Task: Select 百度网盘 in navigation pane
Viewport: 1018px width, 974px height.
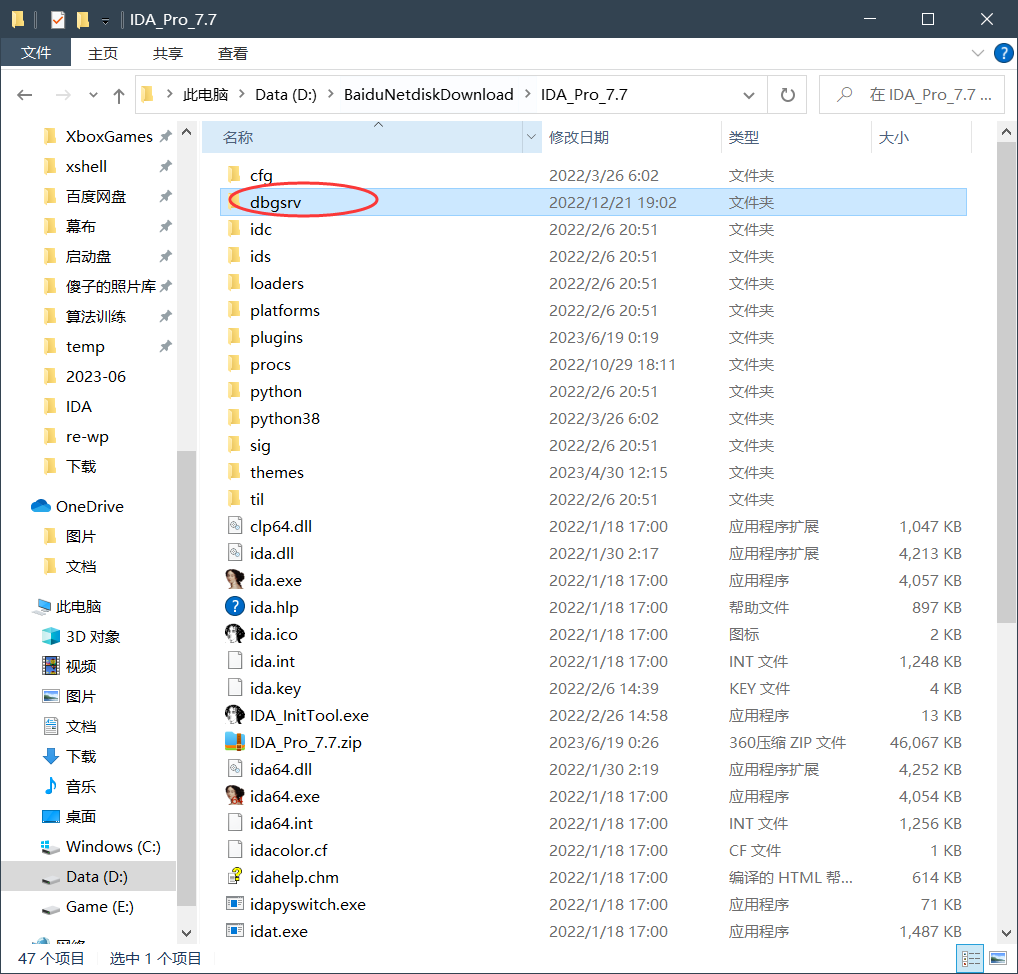Action: pos(95,196)
